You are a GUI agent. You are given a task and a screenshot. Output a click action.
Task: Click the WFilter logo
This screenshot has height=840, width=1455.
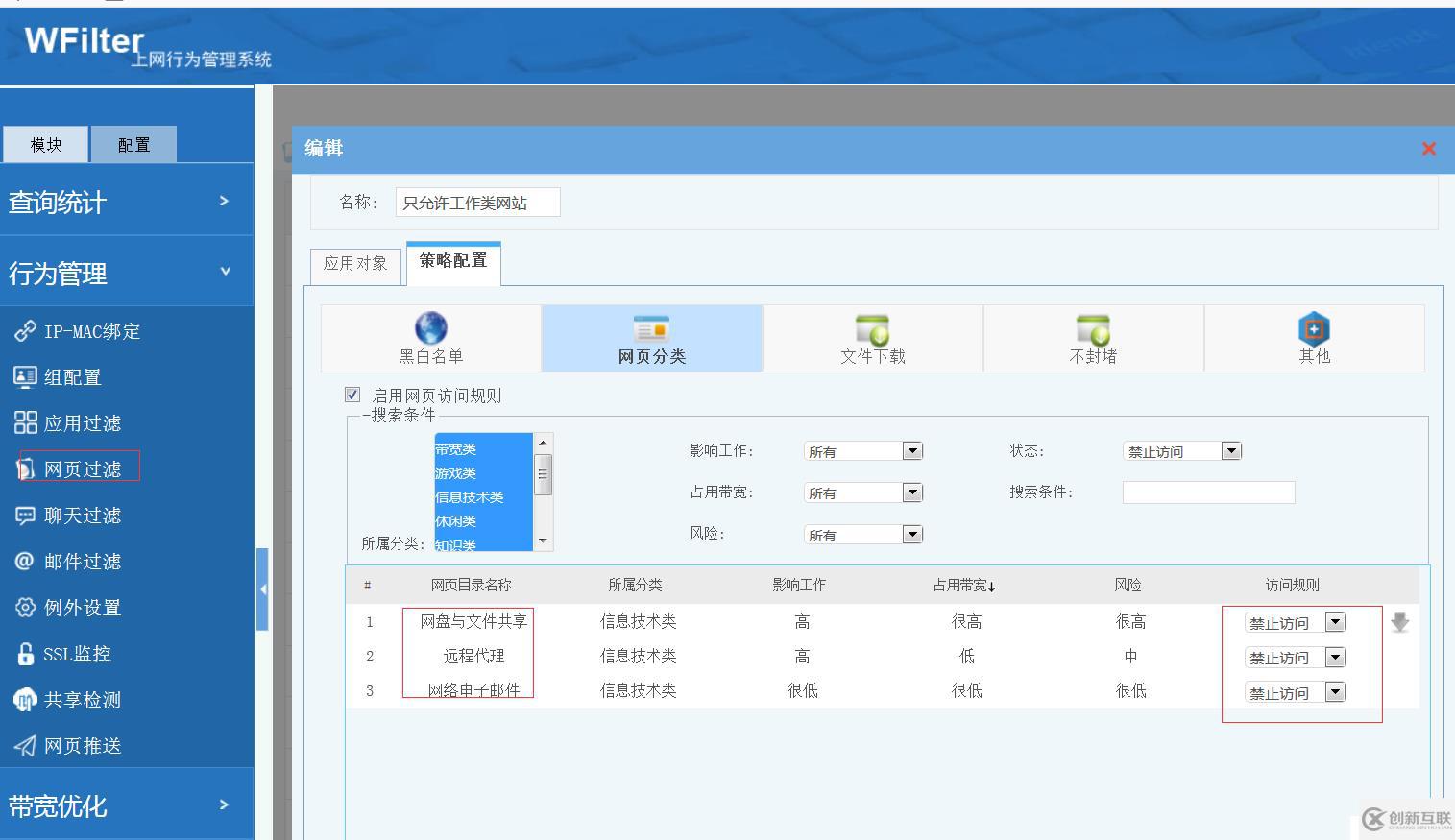[84, 40]
